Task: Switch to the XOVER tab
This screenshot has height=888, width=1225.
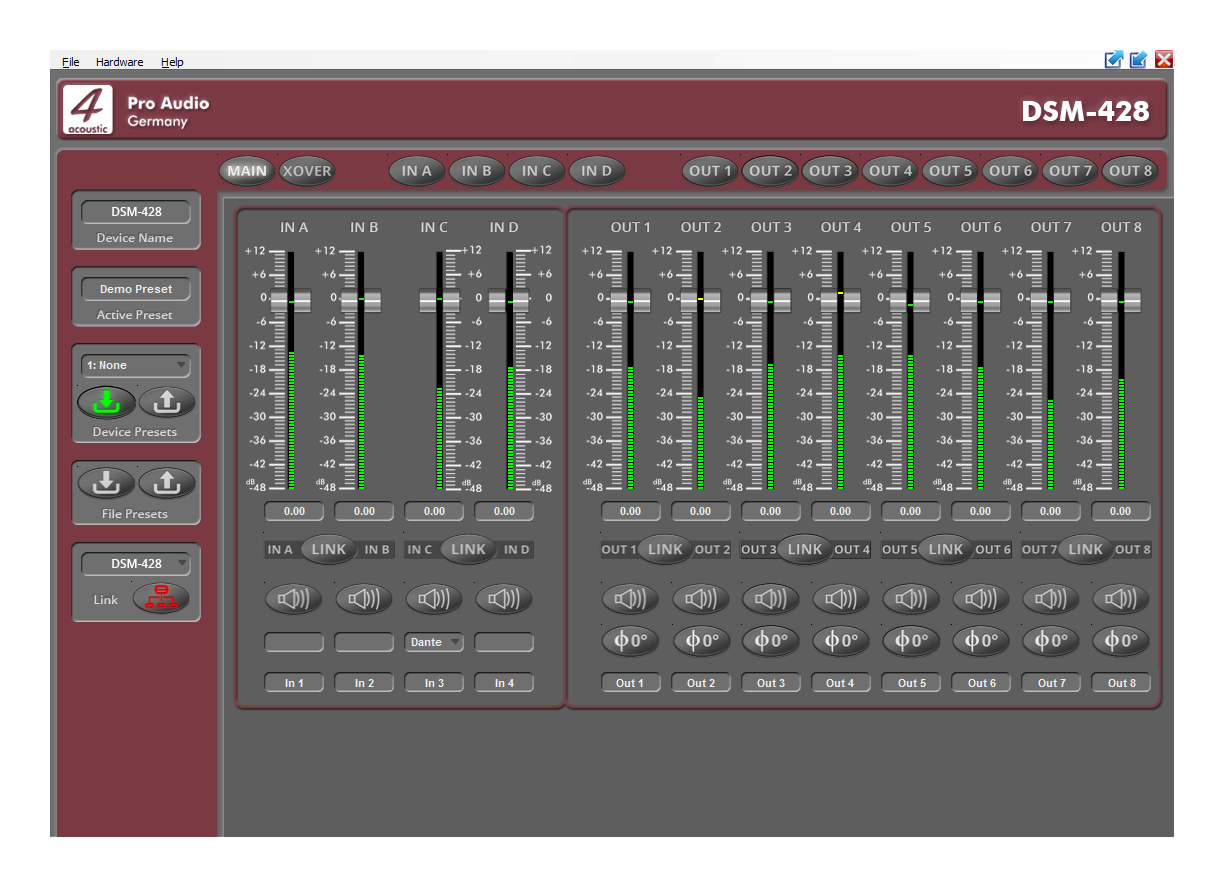Action: coord(307,171)
